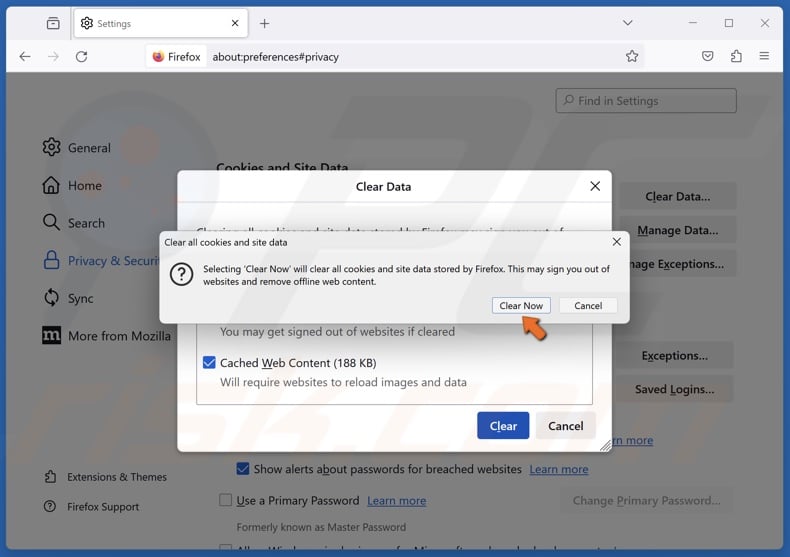The image size is (790, 557).
Task: Click the forward navigation arrow
Action: tap(53, 56)
